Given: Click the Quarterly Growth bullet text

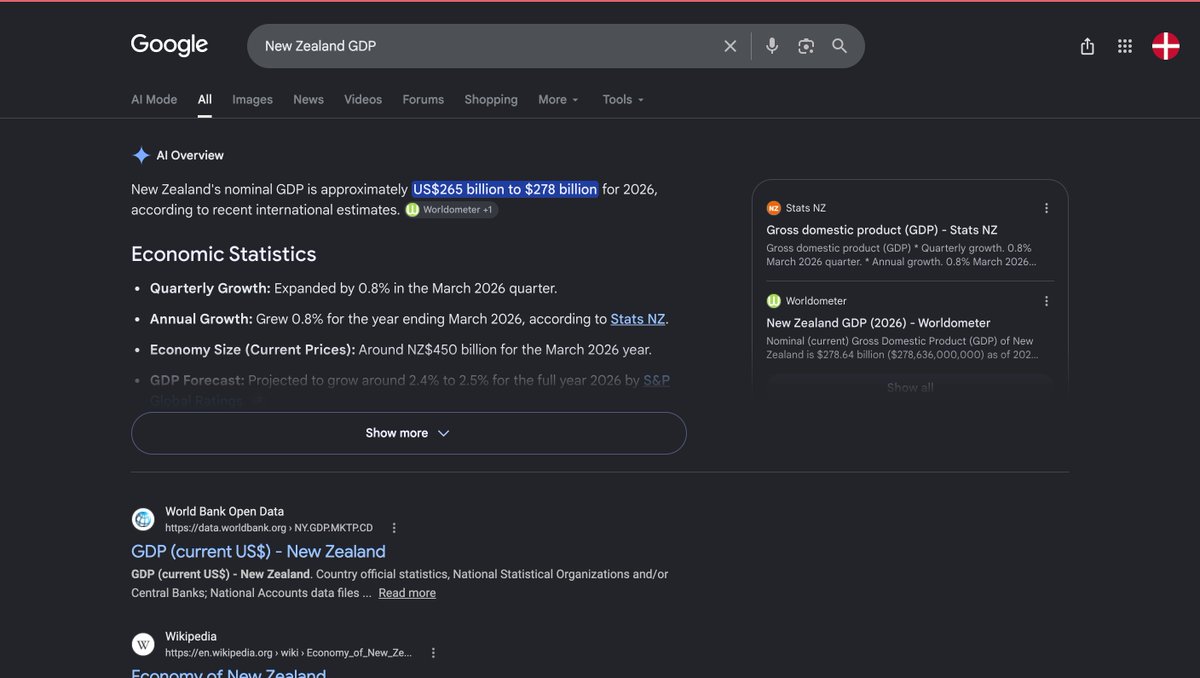Looking at the screenshot, I should [353, 288].
